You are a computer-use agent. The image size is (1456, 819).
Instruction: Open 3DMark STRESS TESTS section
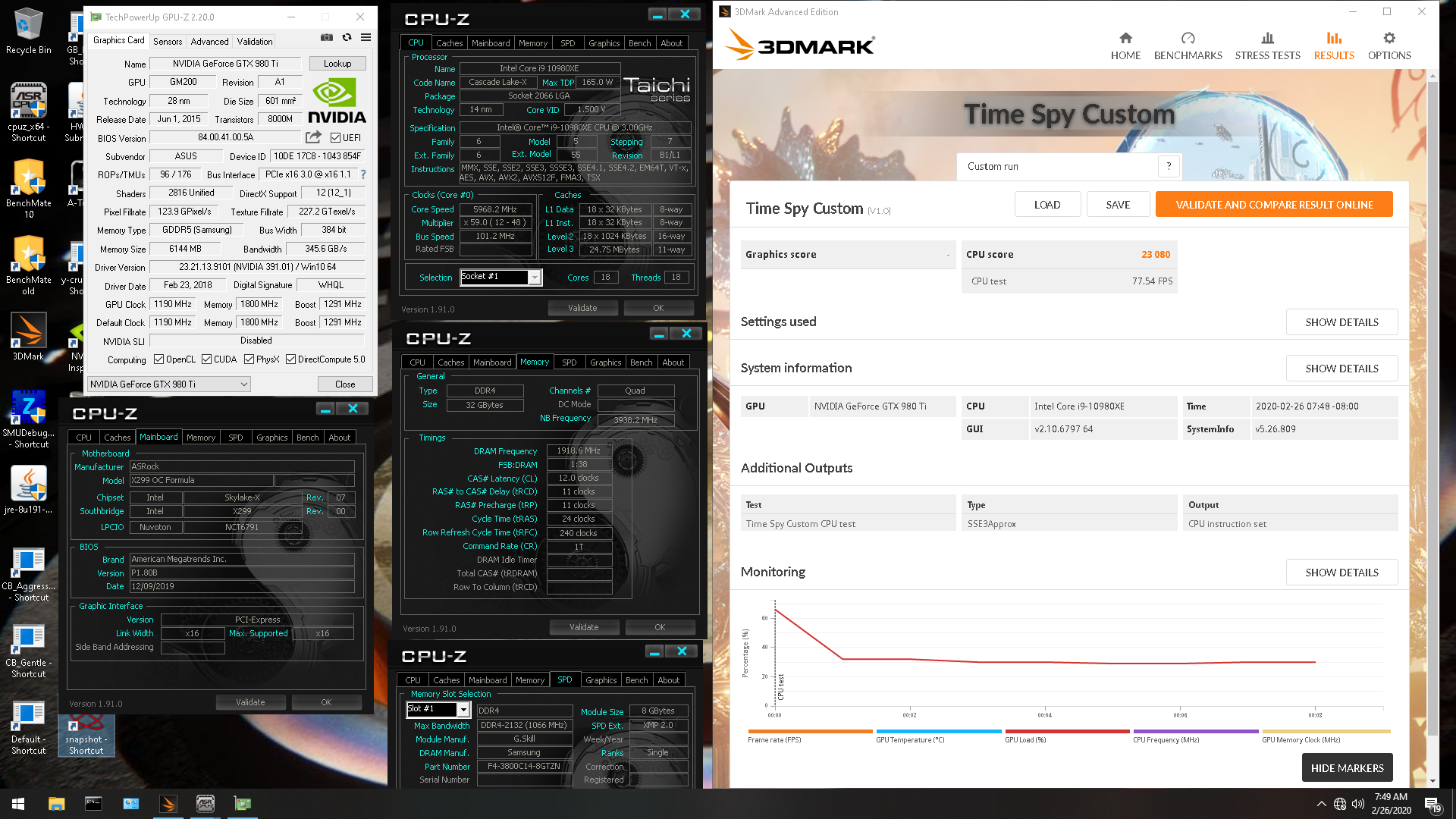[x=1267, y=46]
